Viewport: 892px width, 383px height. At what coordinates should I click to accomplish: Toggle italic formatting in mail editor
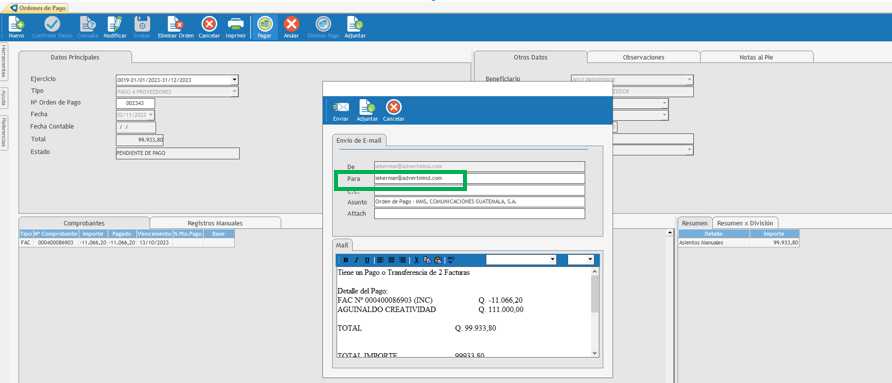point(356,260)
